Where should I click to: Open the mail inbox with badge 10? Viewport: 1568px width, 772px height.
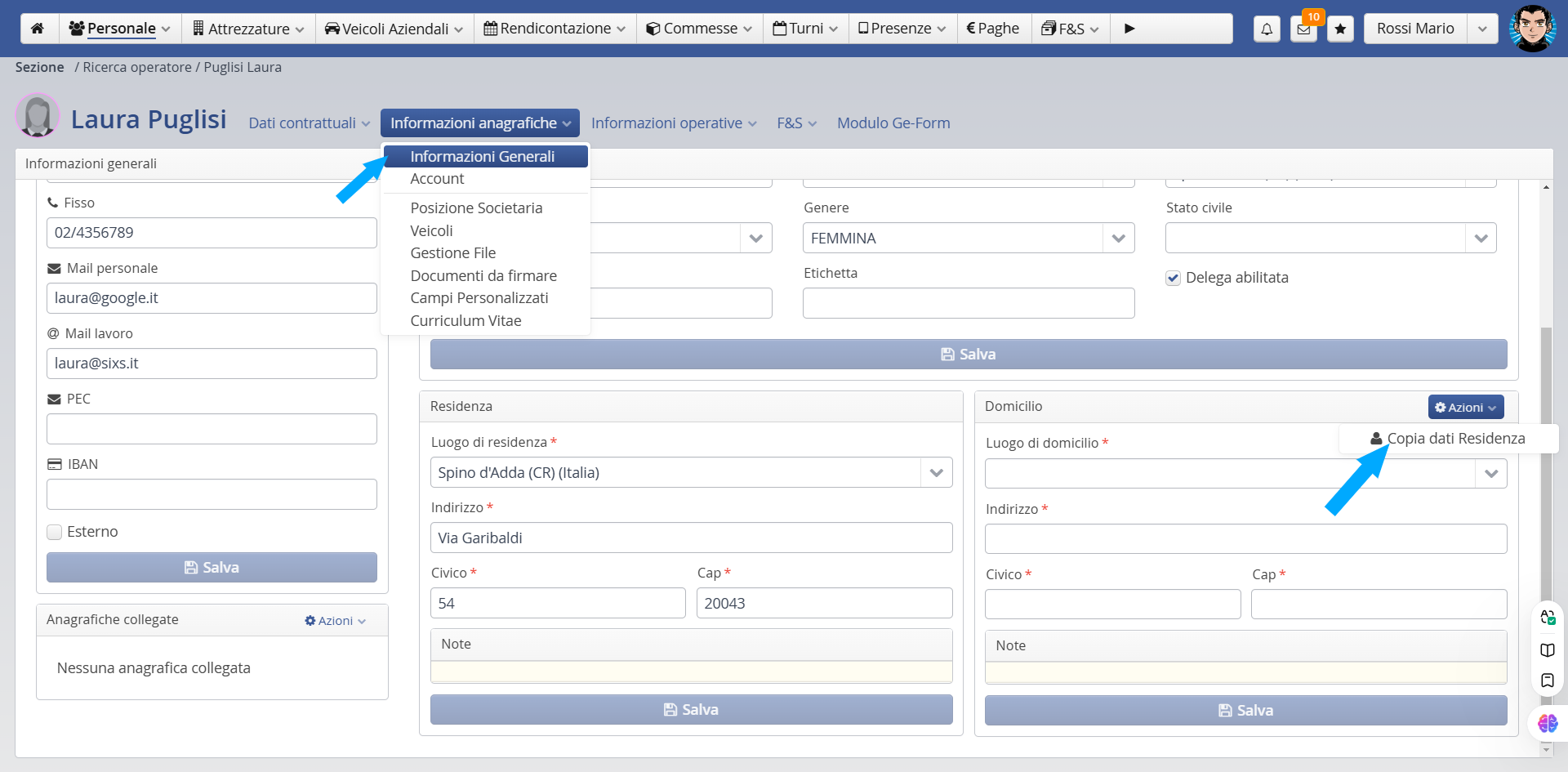pos(1303,29)
